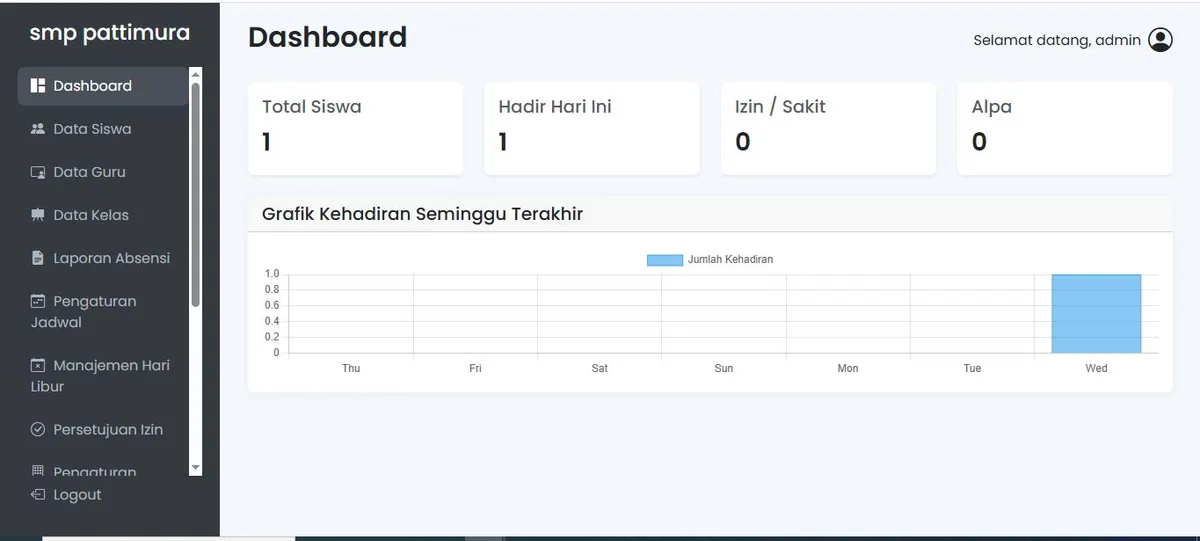Open Laporan Absensi report page
The height and width of the screenshot is (541, 1200).
103,258
